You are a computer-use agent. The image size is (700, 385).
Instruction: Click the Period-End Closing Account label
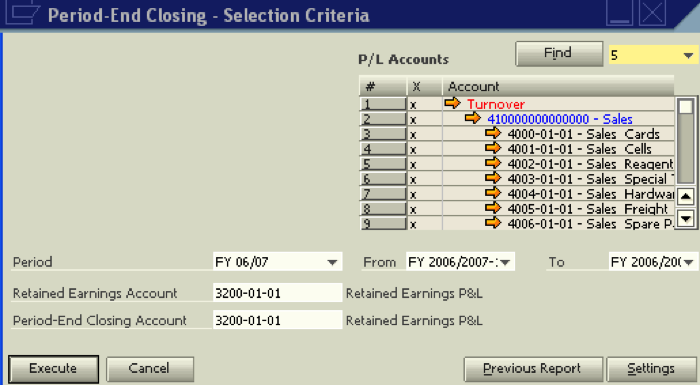pyautogui.click(x=100, y=321)
